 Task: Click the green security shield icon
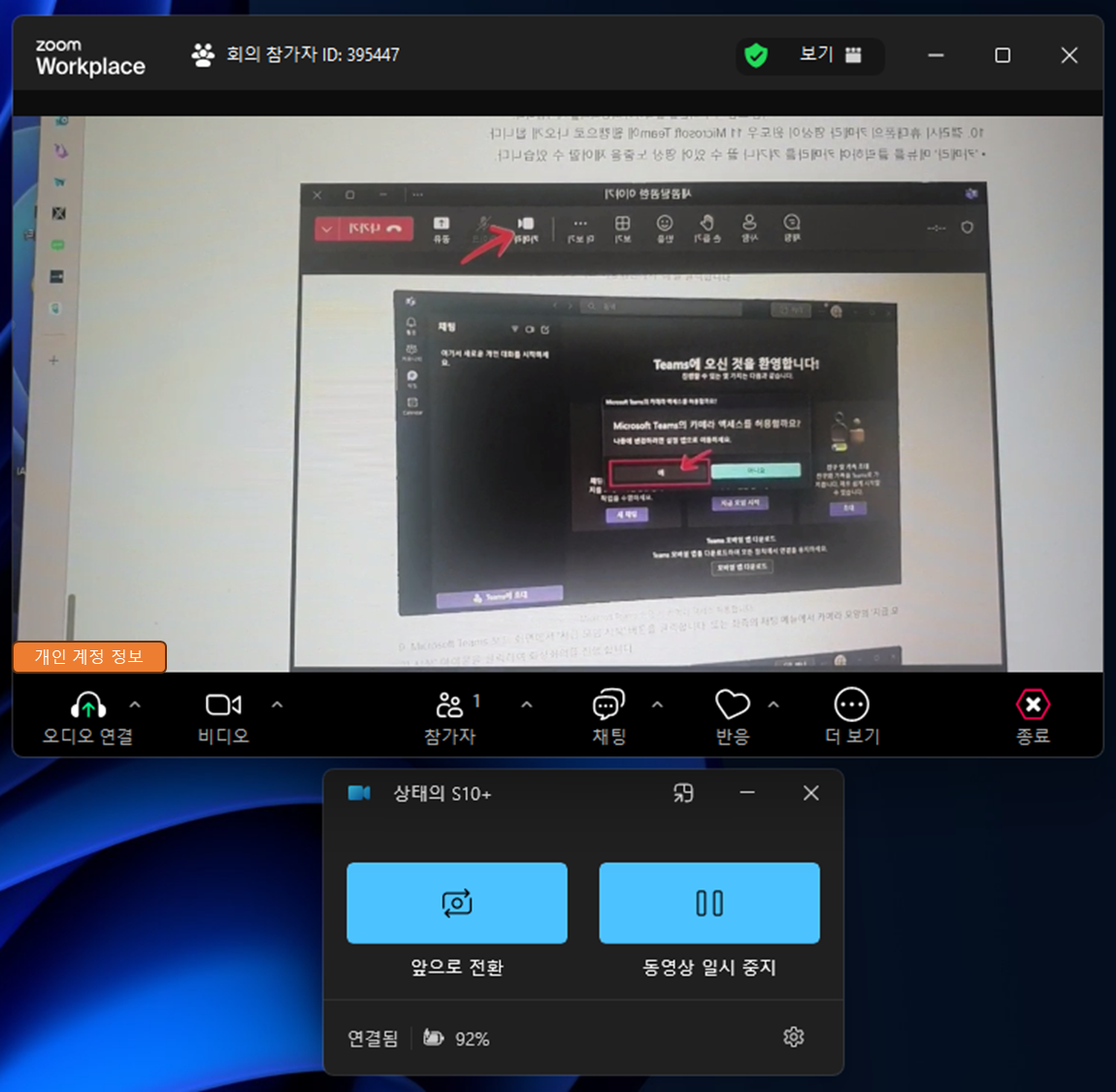tap(758, 55)
